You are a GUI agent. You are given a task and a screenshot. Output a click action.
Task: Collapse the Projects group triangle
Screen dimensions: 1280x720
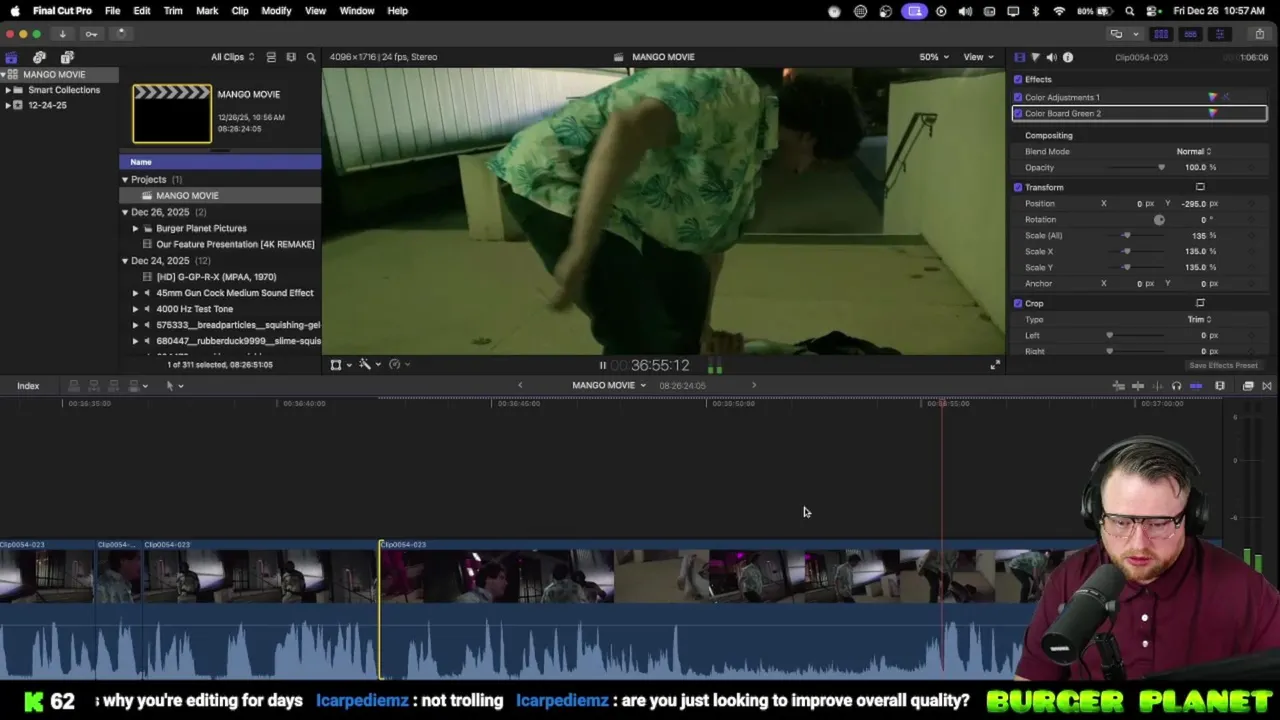[125, 179]
